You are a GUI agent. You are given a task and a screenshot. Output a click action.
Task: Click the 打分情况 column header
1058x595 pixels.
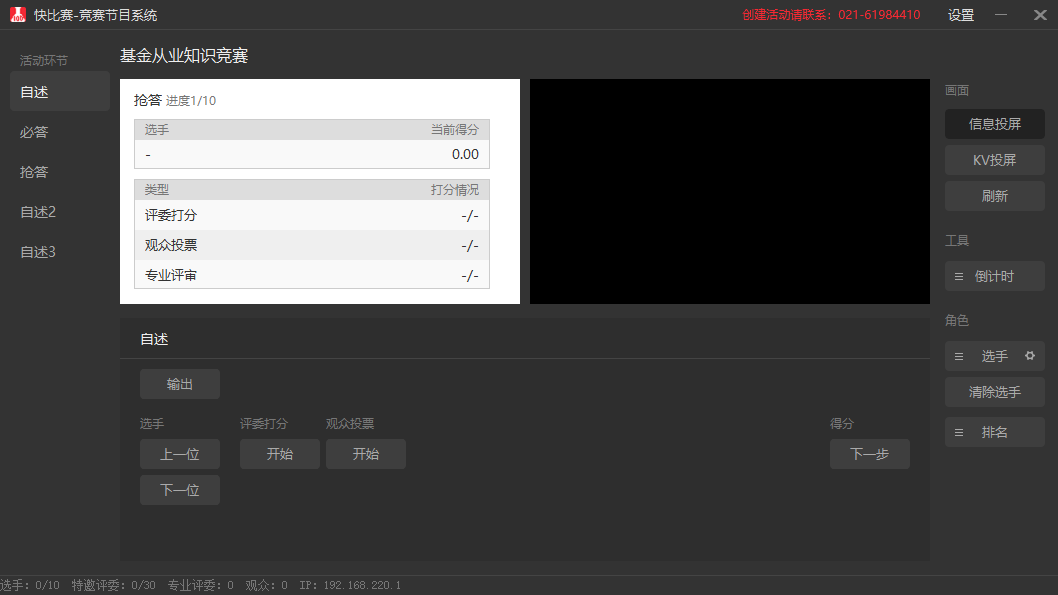pos(455,190)
